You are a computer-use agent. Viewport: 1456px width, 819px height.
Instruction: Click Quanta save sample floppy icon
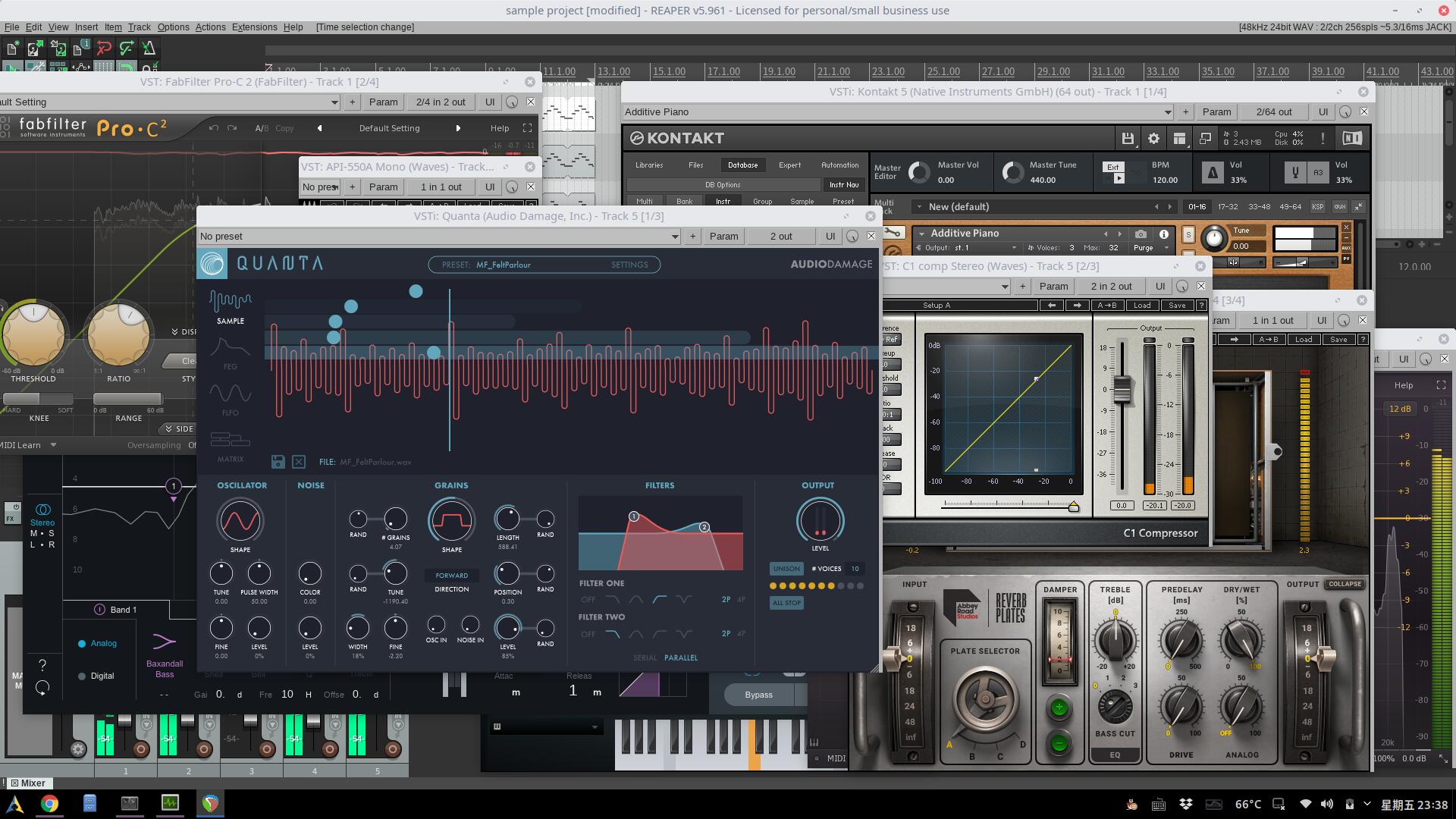pos(278,462)
